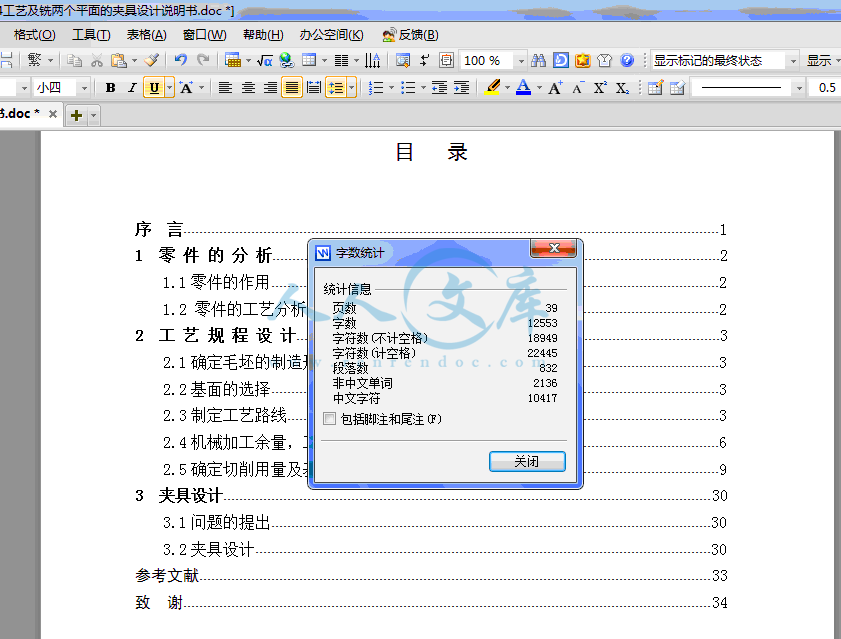Open the highlight color dropdown arrow
This screenshot has height=639, width=841.
(507, 87)
